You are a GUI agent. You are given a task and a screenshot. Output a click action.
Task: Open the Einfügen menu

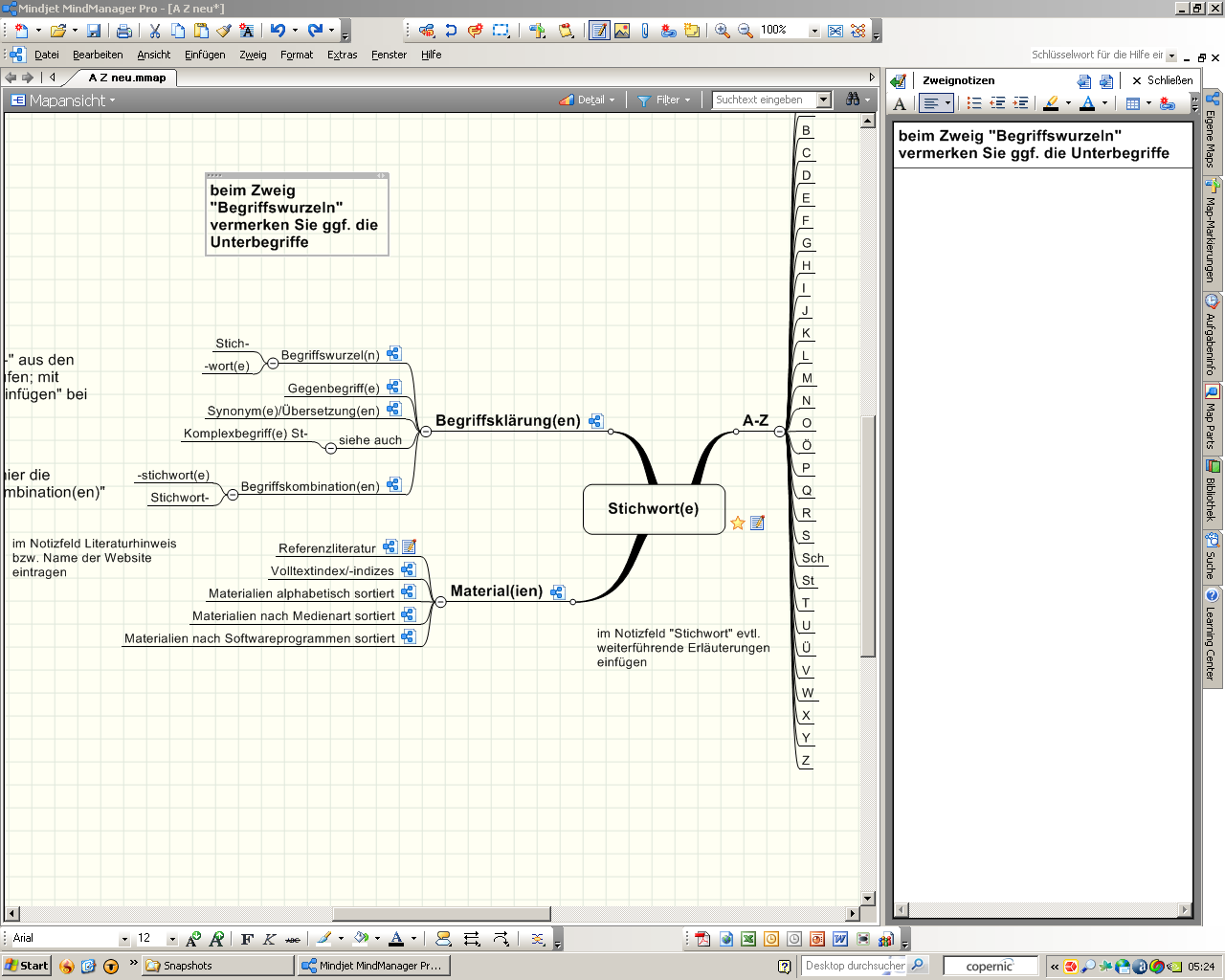205,55
